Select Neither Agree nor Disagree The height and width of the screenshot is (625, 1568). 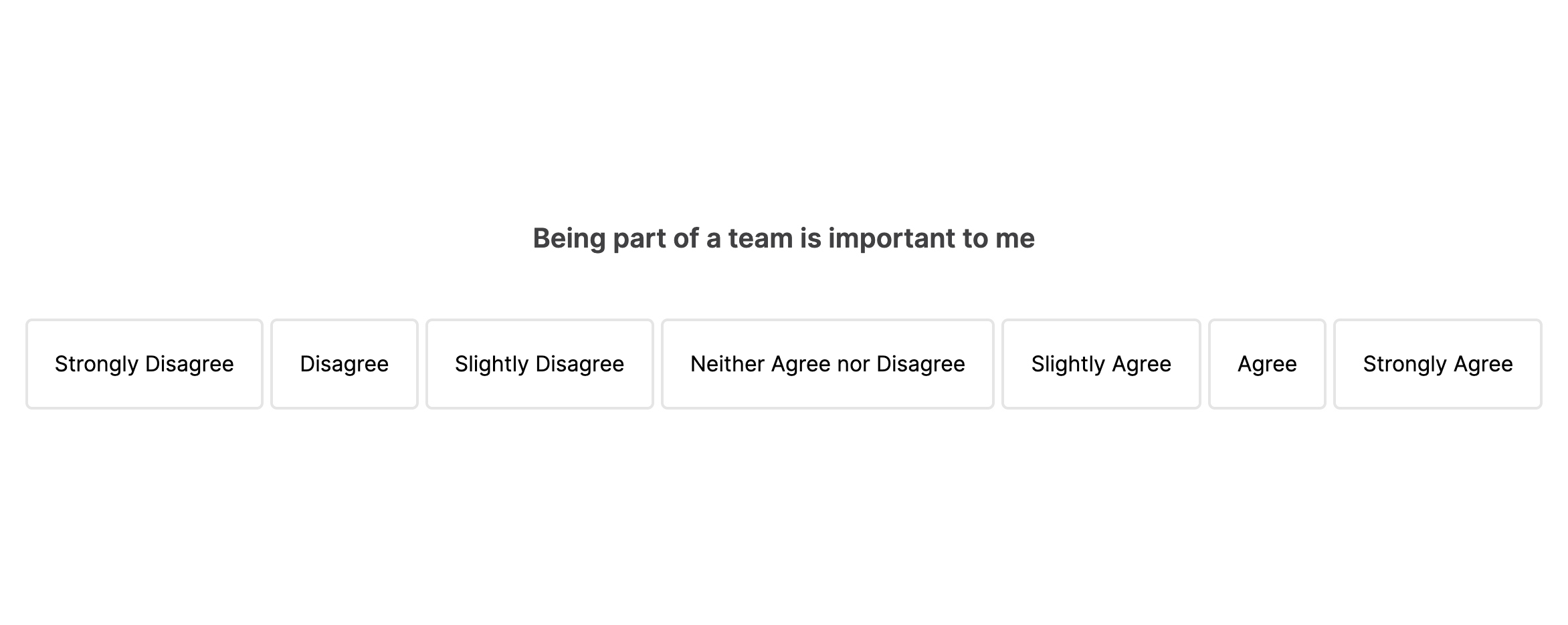827,364
